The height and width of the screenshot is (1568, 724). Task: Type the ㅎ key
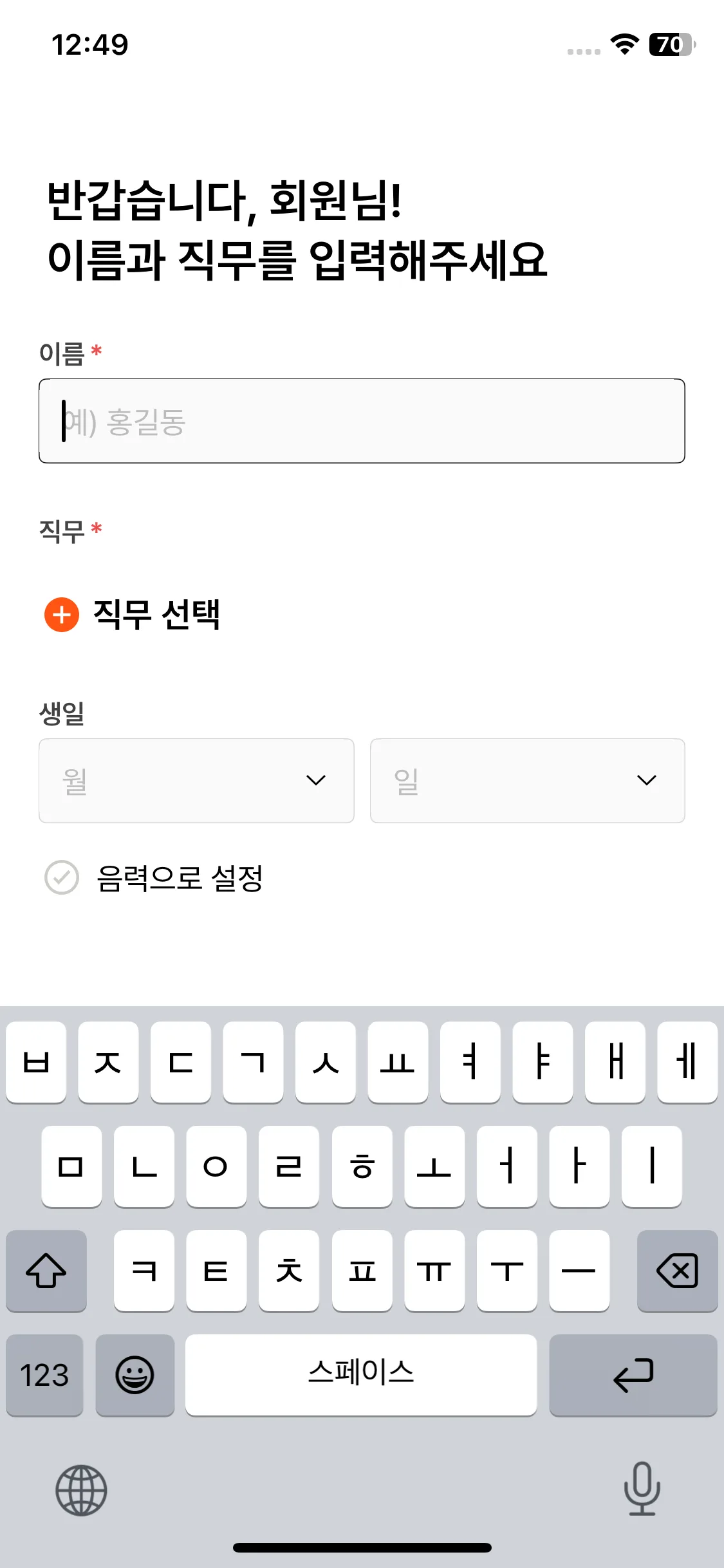(362, 1166)
